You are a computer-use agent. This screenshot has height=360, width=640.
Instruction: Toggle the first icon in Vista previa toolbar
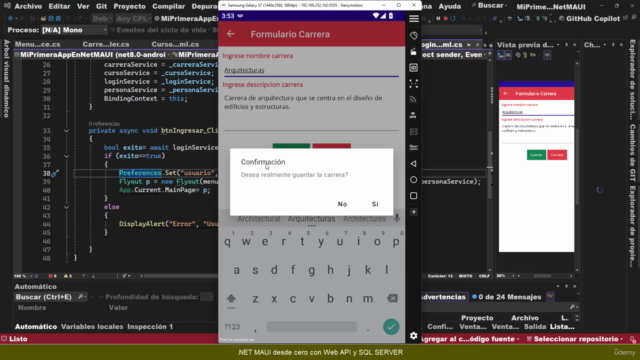click(500, 55)
